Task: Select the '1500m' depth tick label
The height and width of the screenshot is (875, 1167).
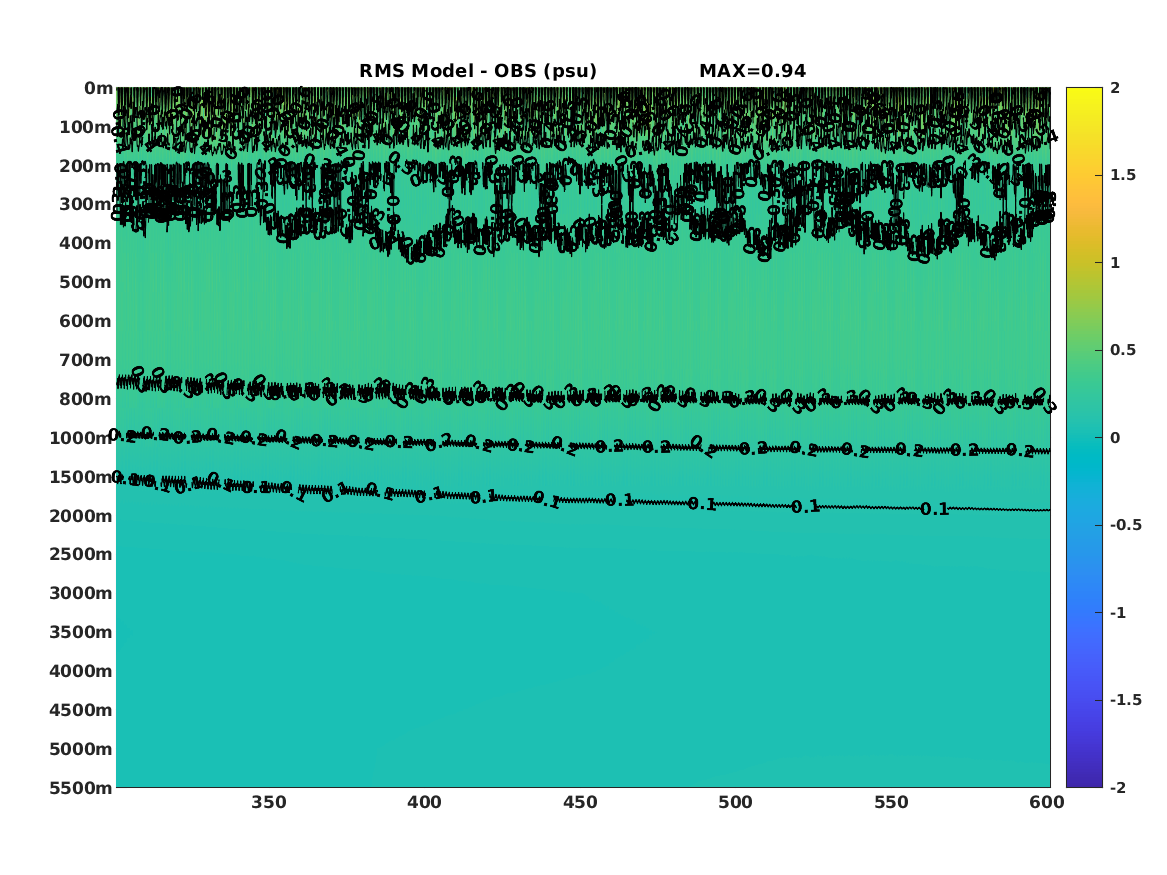Action: point(80,477)
